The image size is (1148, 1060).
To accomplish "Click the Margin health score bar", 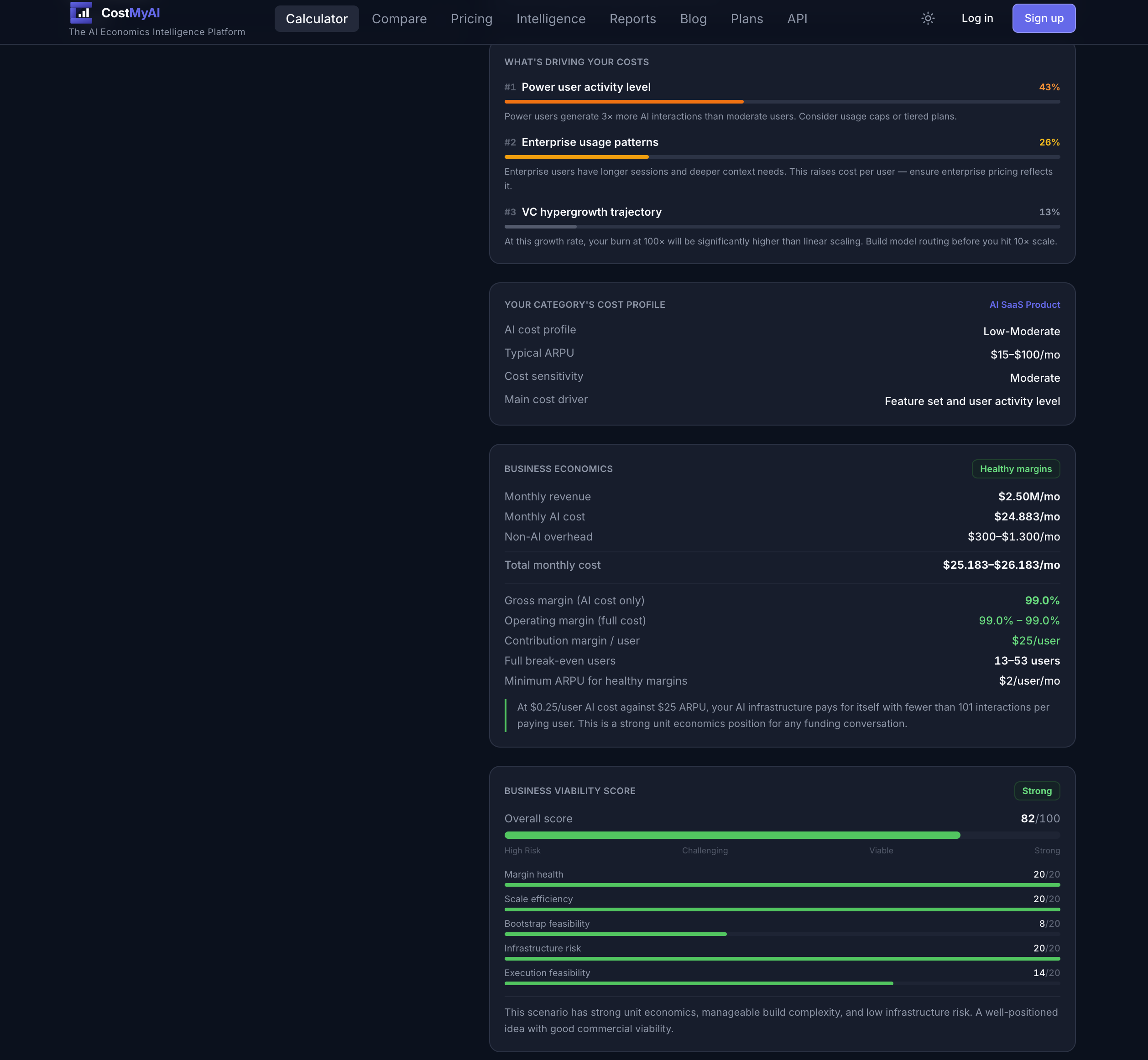I will point(782,885).
